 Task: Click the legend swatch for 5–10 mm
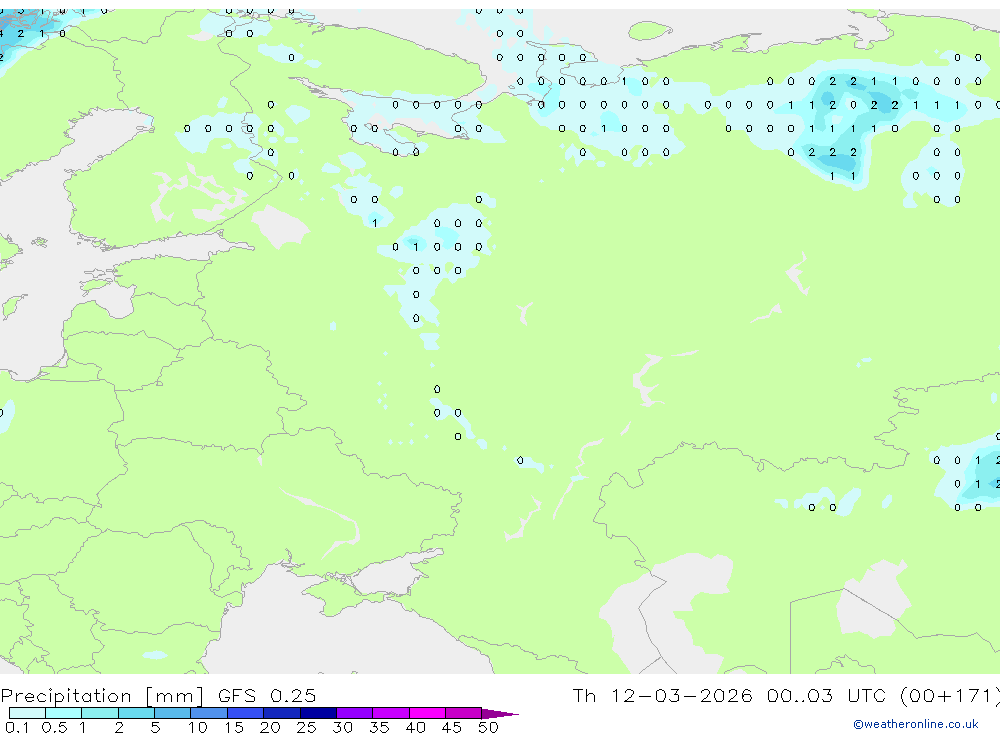[173, 713]
